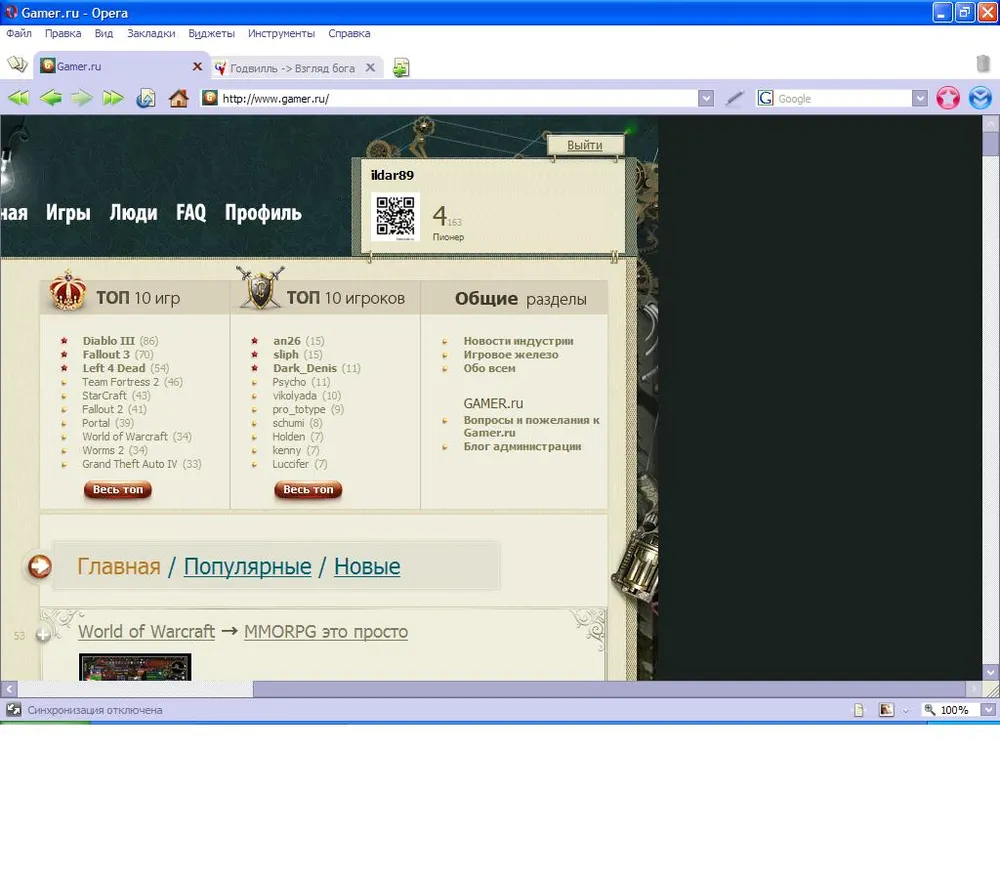Open the zoom level dropdown at 100%

point(988,710)
